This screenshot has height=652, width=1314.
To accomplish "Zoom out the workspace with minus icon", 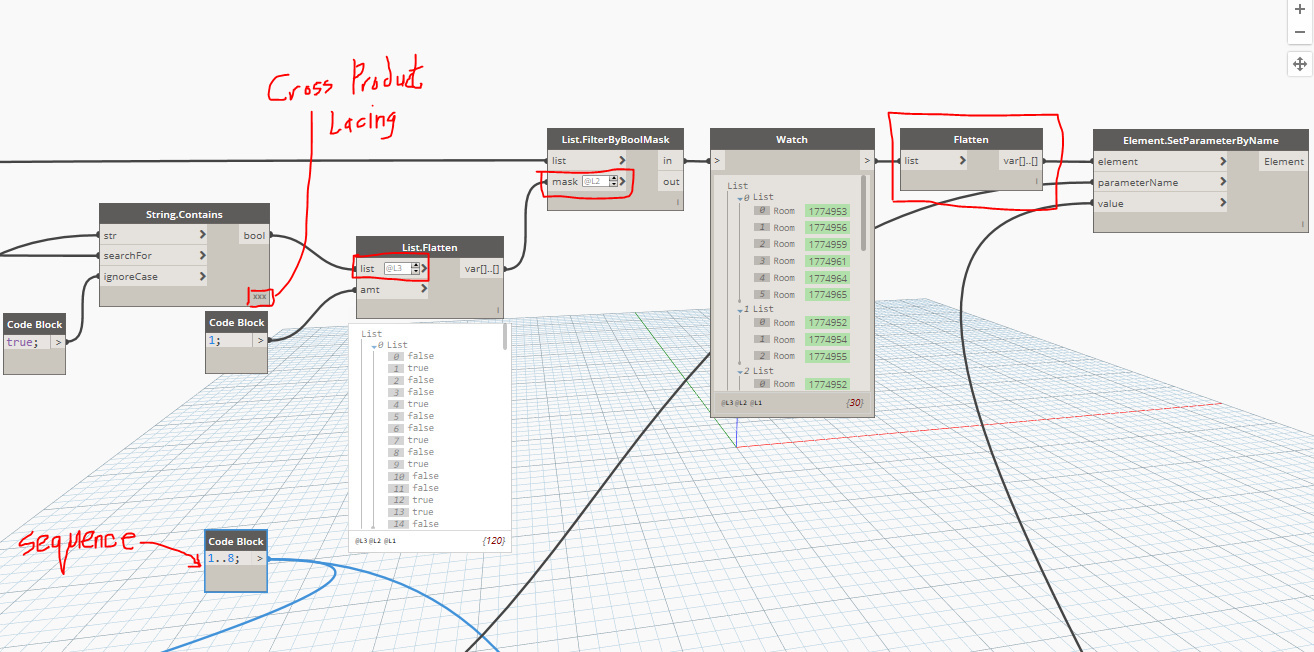I will tap(1300, 32).
